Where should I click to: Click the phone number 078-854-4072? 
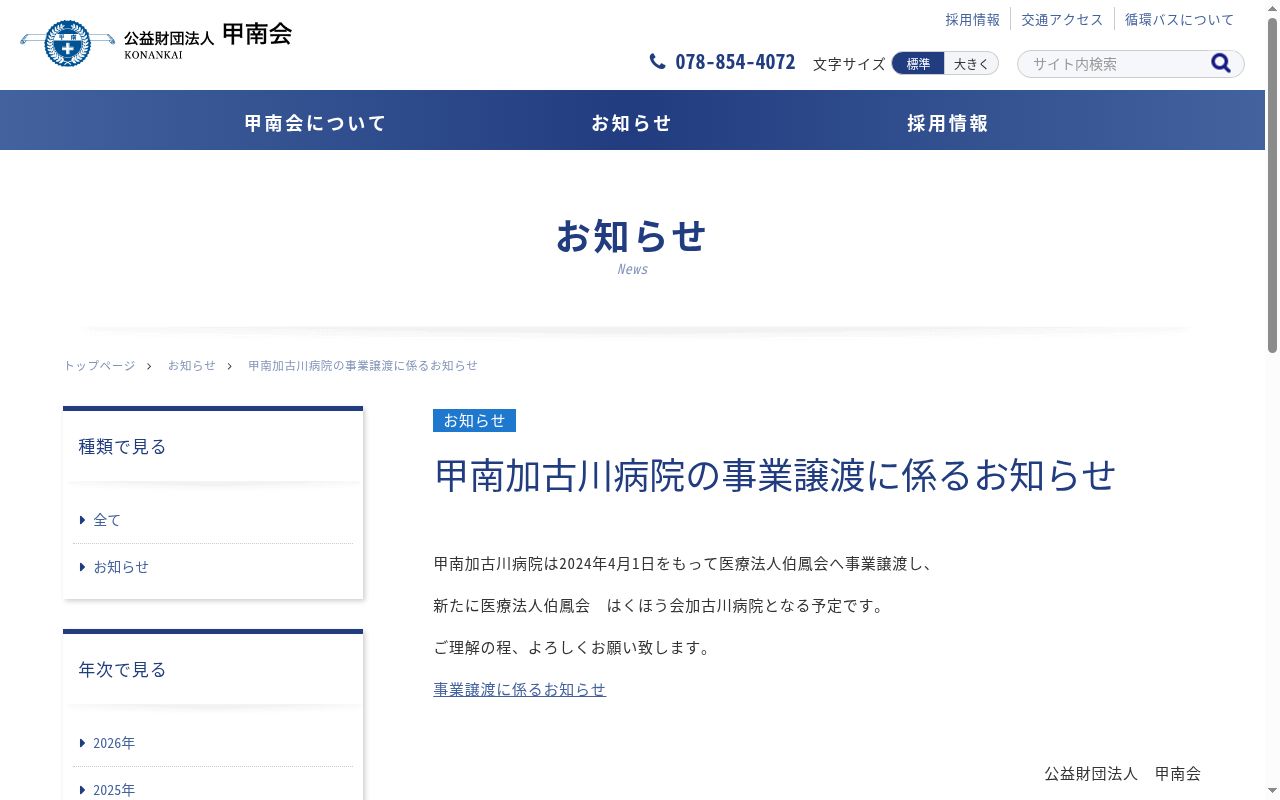735,62
